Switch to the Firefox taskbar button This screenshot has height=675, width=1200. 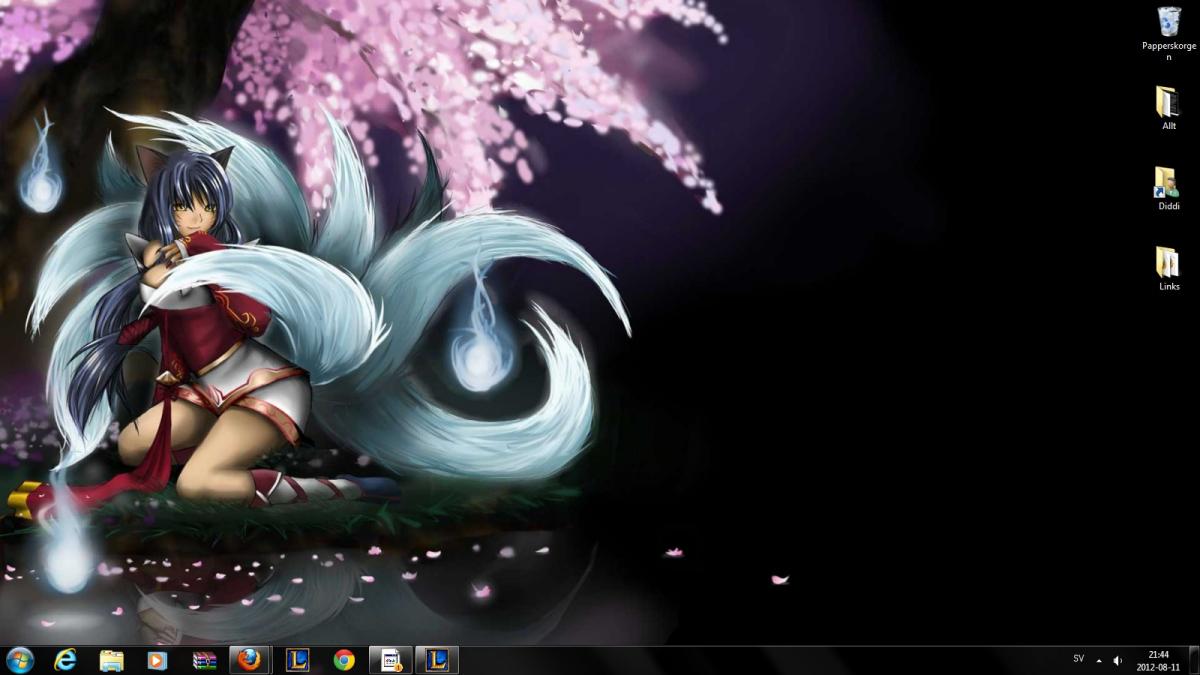point(250,660)
